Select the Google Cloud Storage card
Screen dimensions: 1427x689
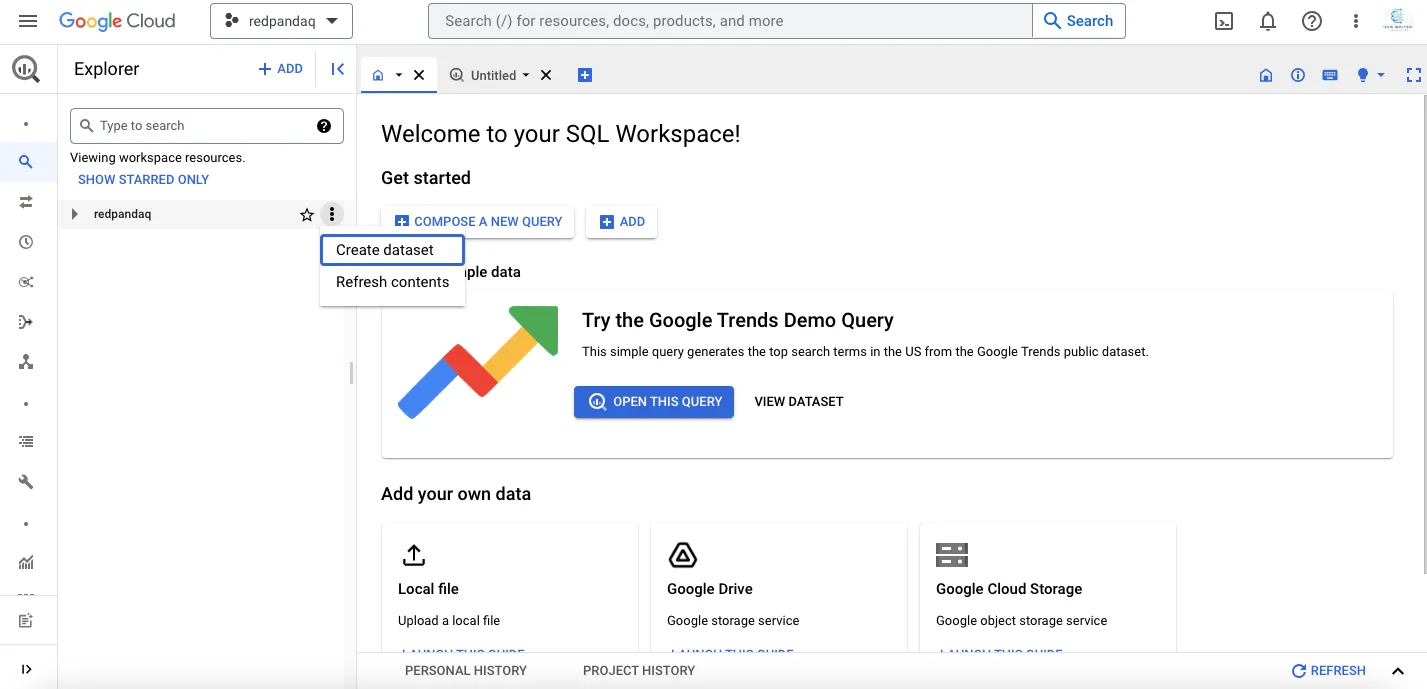click(x=1048, y=588)
